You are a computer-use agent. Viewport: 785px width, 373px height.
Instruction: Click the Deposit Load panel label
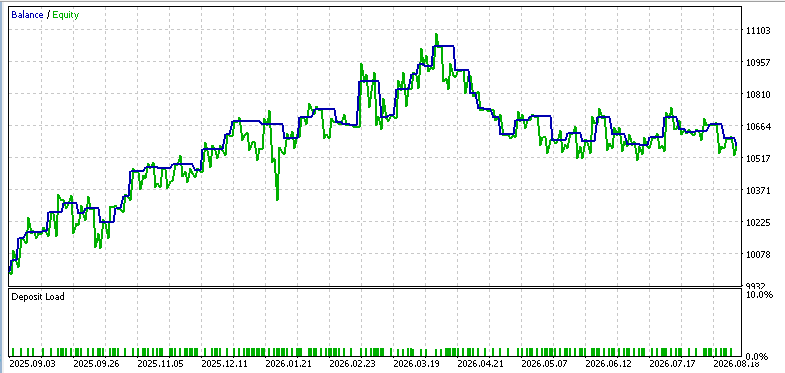click(38, 296)
